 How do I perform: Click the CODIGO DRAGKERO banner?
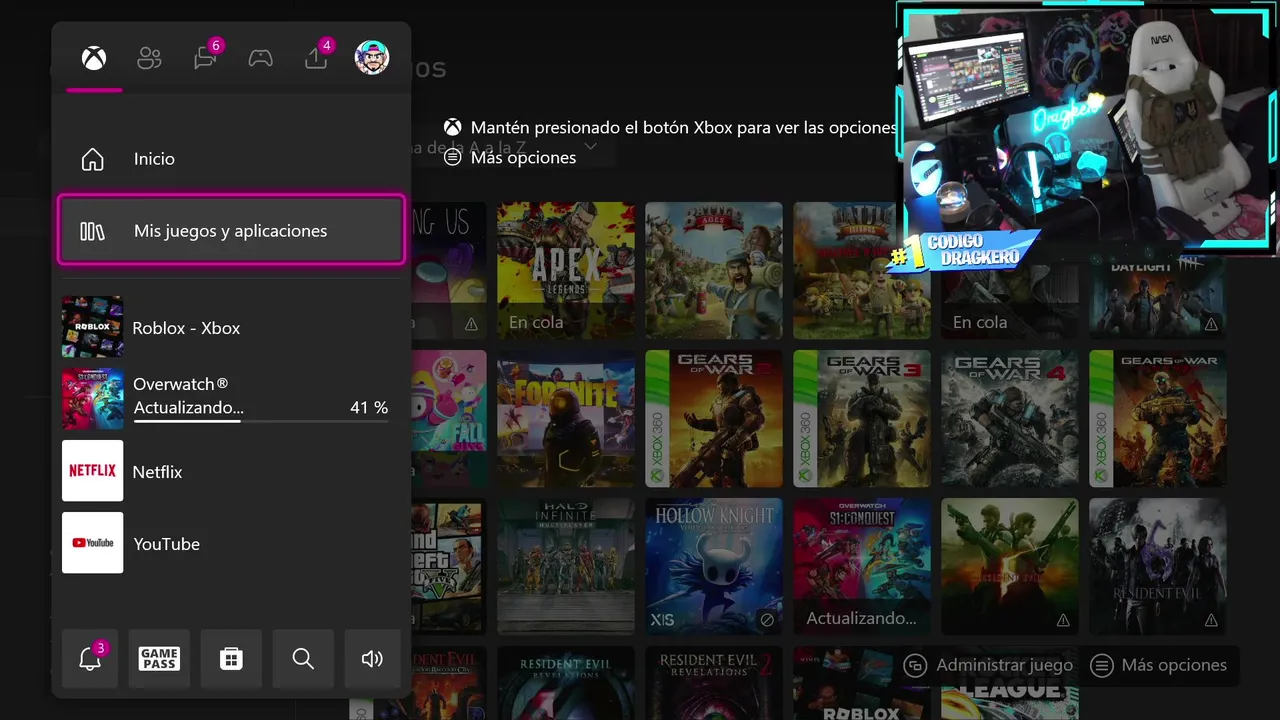pos(962,250)
